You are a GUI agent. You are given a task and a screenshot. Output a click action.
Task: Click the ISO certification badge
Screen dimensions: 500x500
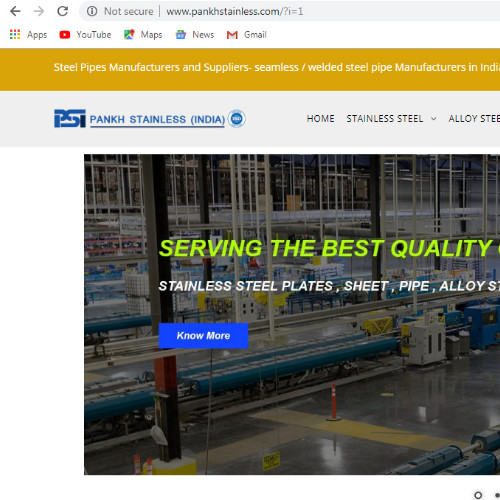(237, 118)
